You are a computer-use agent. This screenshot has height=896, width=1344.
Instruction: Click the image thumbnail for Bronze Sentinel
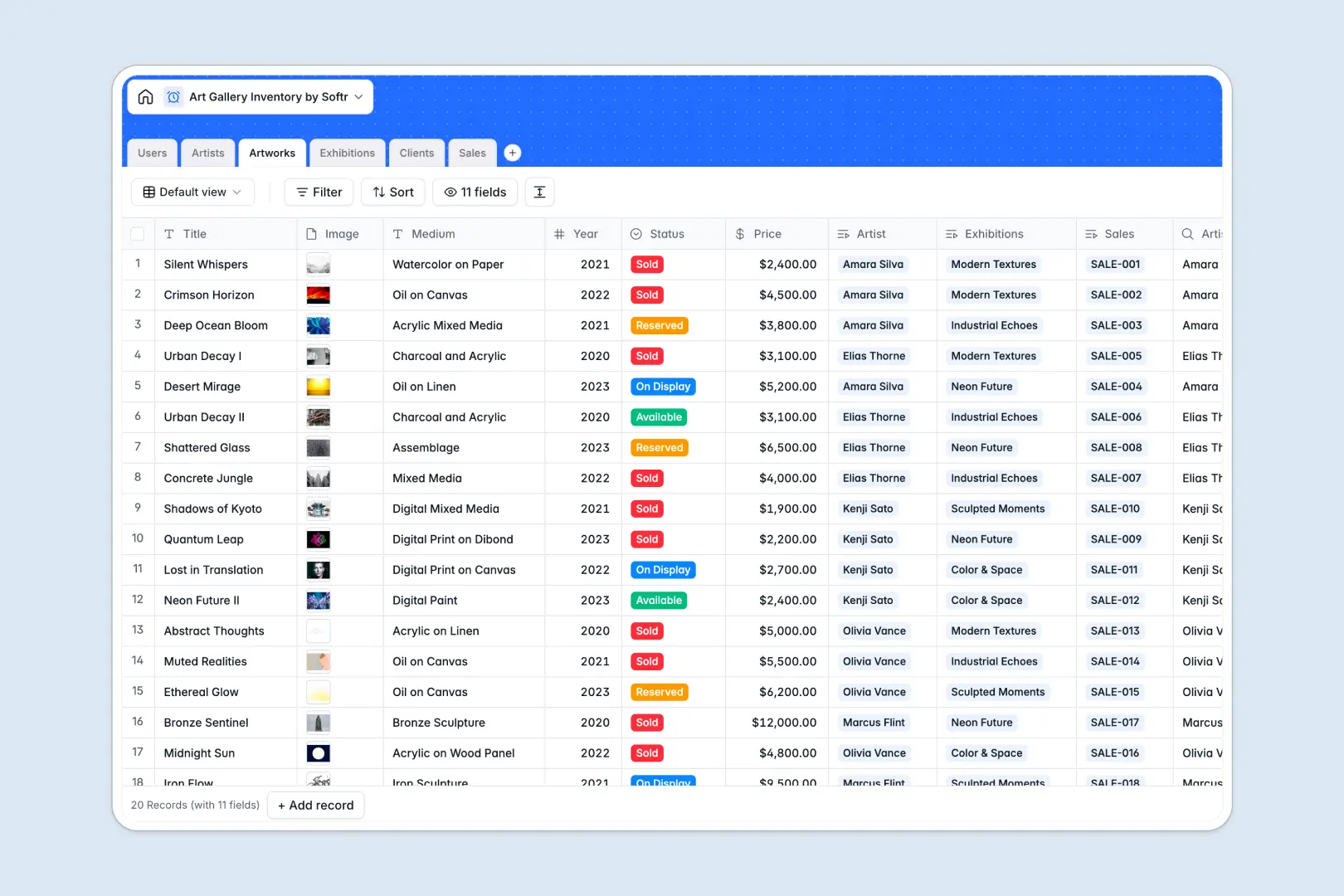pyautogui.click(x=318, y=723)
